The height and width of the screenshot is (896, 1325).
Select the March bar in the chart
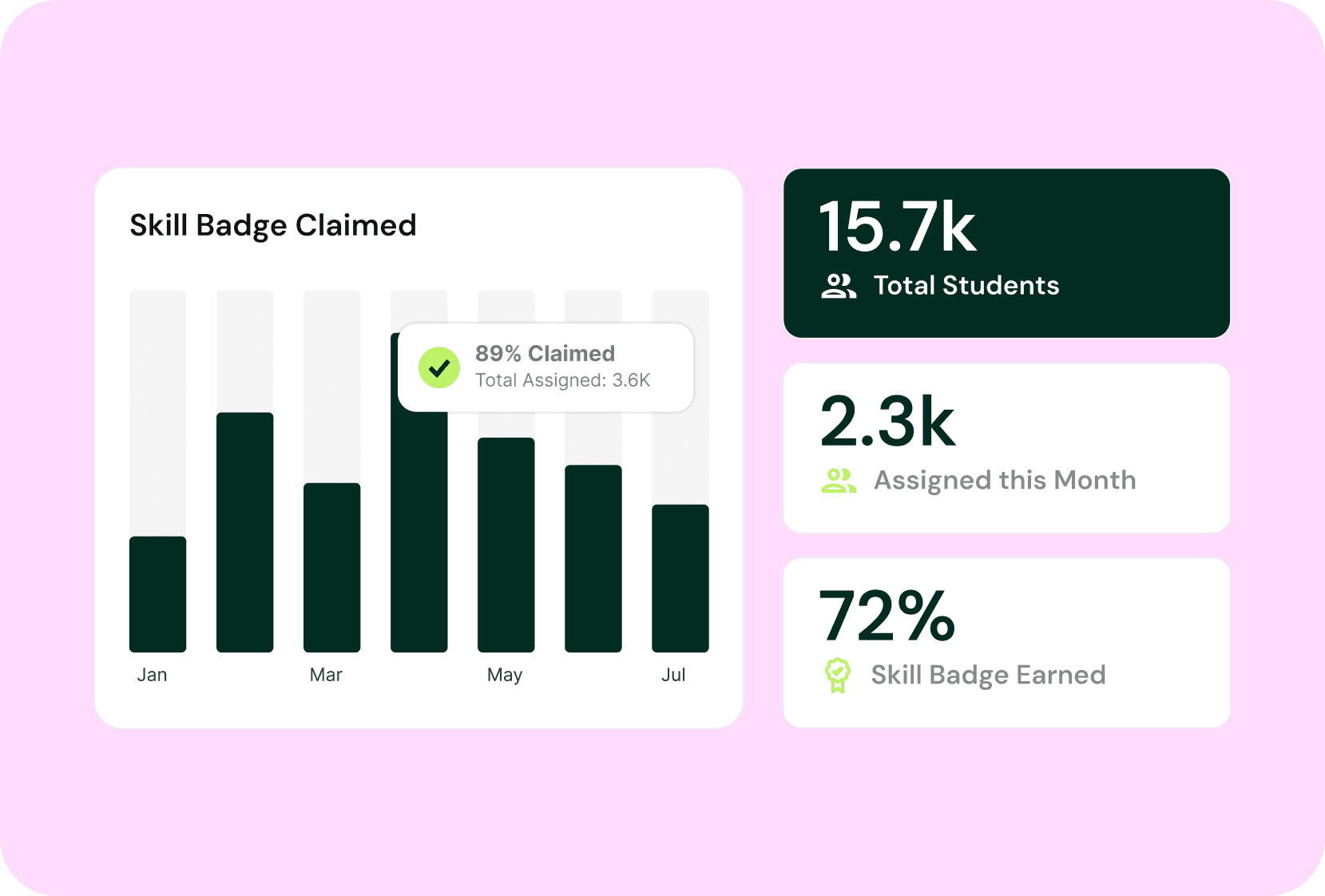tap(332, 567)
